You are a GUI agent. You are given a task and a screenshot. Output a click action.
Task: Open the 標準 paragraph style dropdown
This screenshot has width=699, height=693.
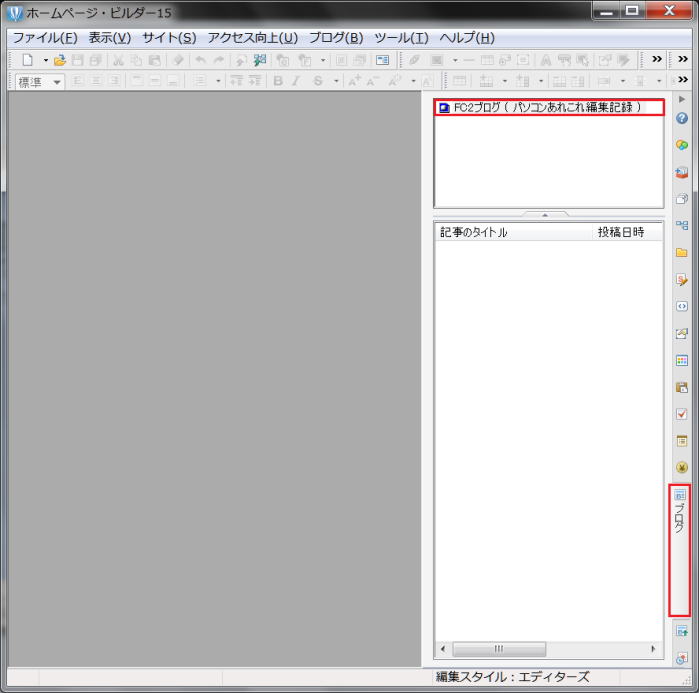(40, 82)
